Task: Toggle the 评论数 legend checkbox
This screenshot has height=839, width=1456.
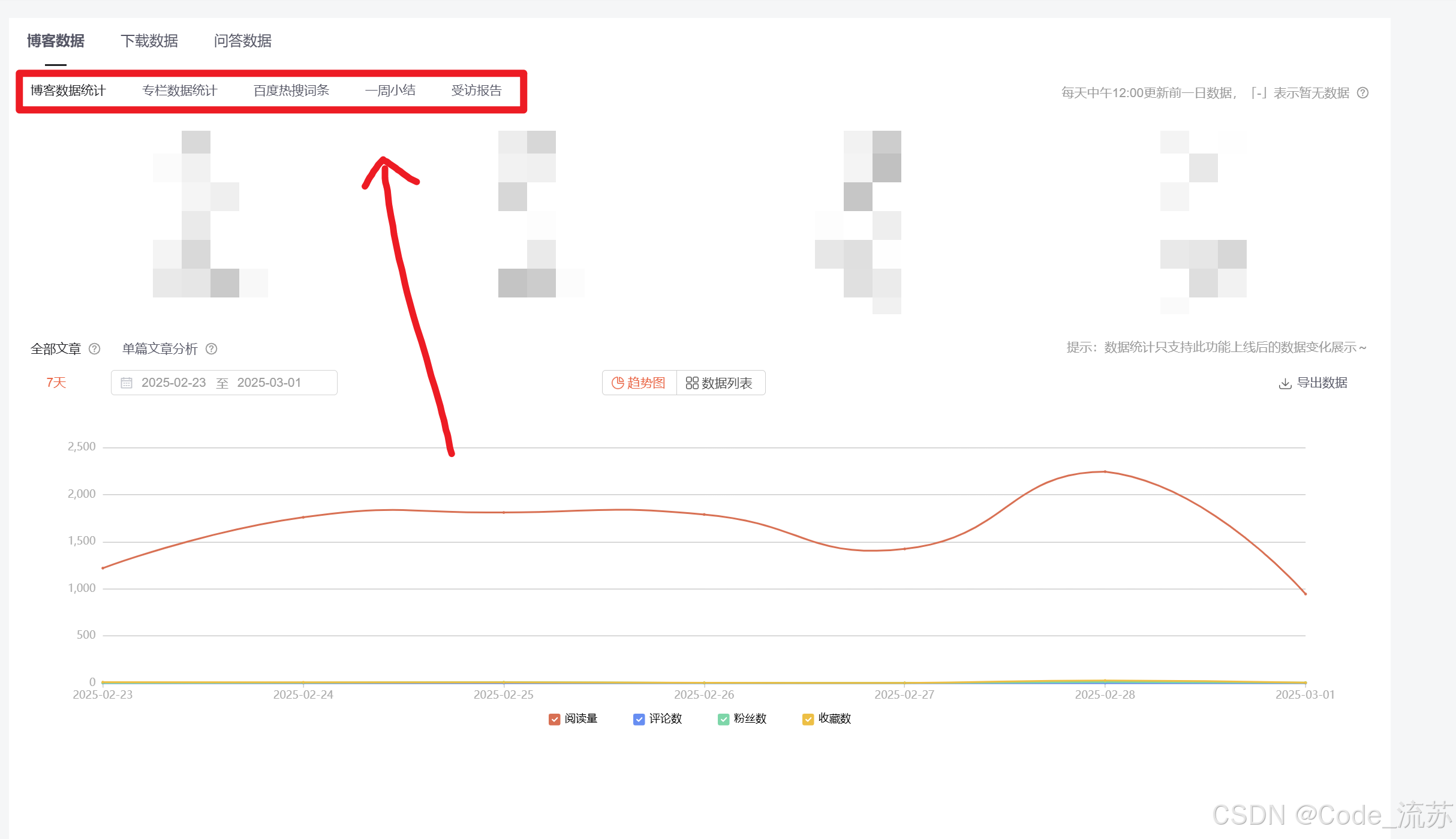Action: 639,719
